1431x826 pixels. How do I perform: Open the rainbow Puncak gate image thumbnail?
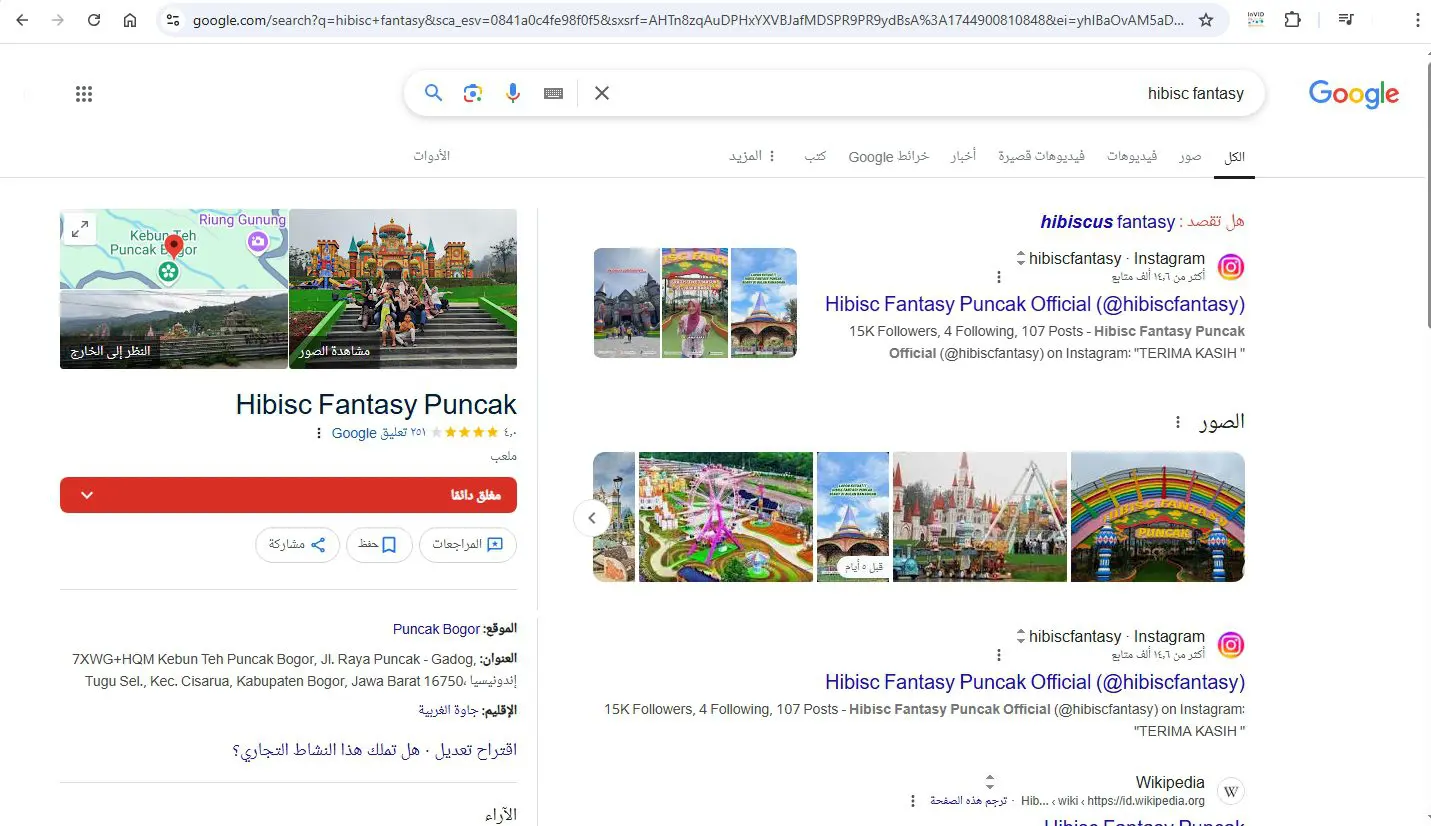(1158, 517)
